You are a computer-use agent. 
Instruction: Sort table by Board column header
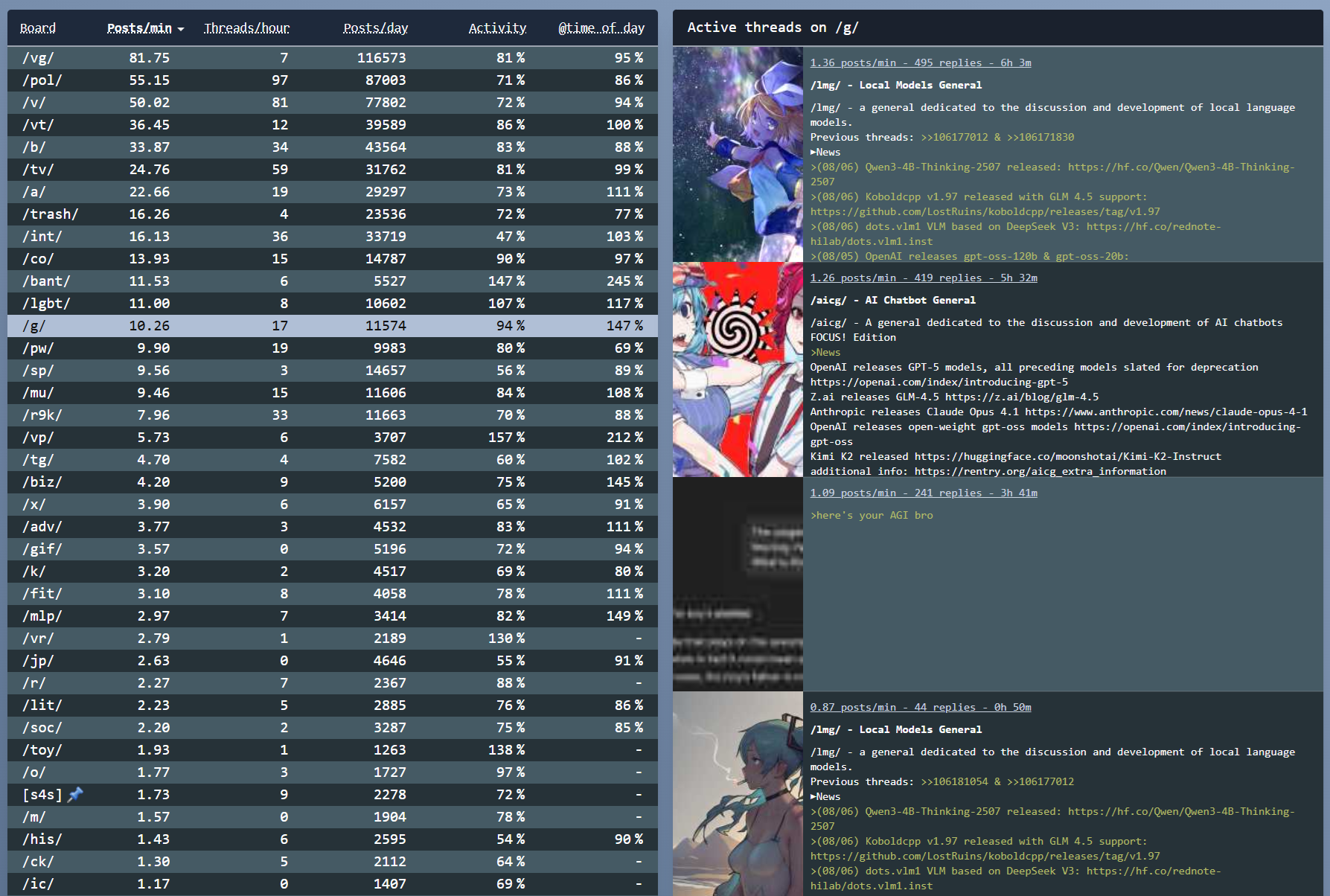[x=38, y=28]
